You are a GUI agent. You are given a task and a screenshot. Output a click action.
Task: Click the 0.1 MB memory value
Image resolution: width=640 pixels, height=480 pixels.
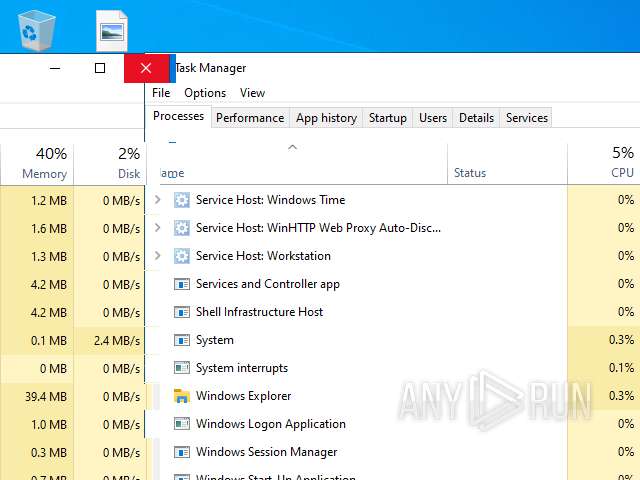[x=49, y=341]
